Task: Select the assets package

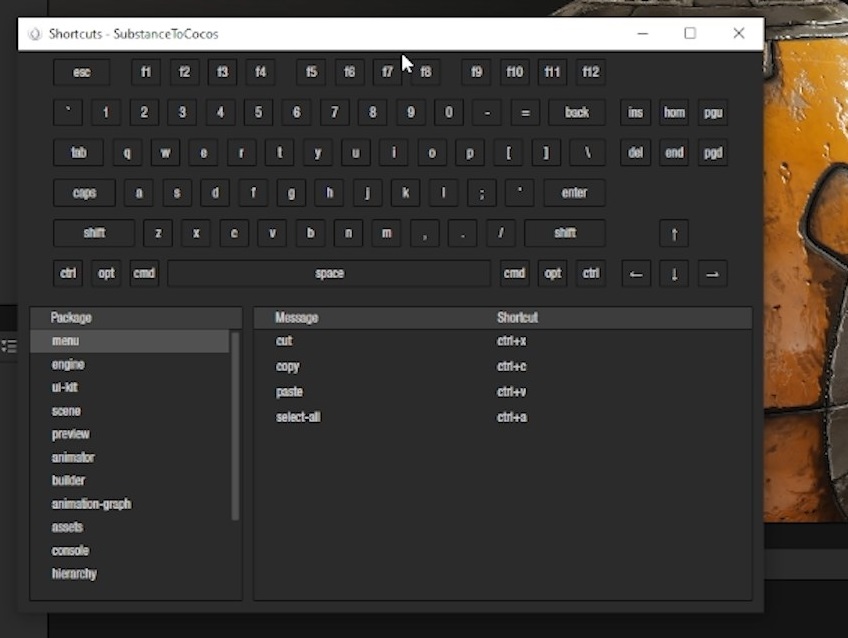Action: pyautogui.click(x=67, y=527)
